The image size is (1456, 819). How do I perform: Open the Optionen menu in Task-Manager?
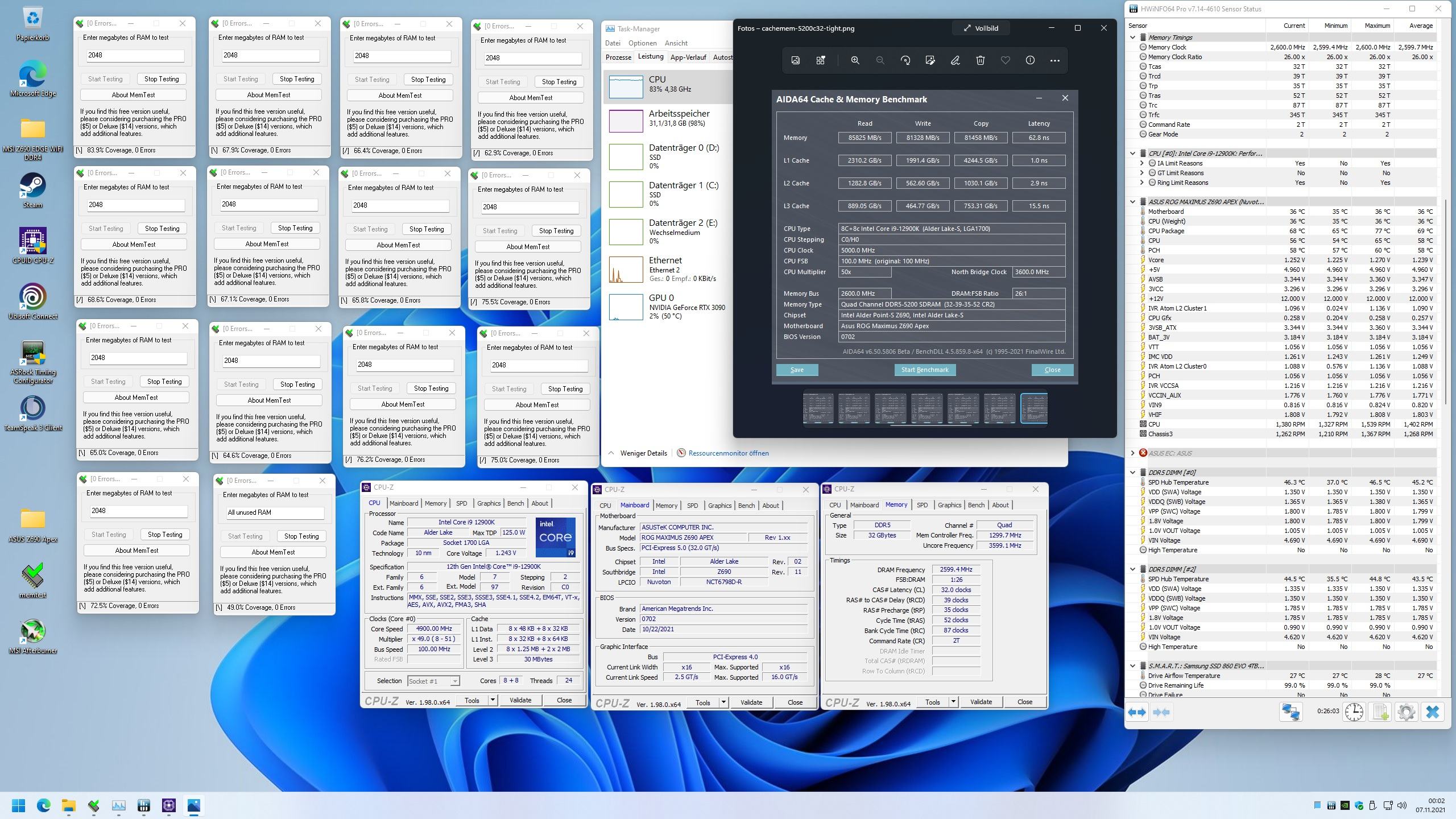pos(643,43)
